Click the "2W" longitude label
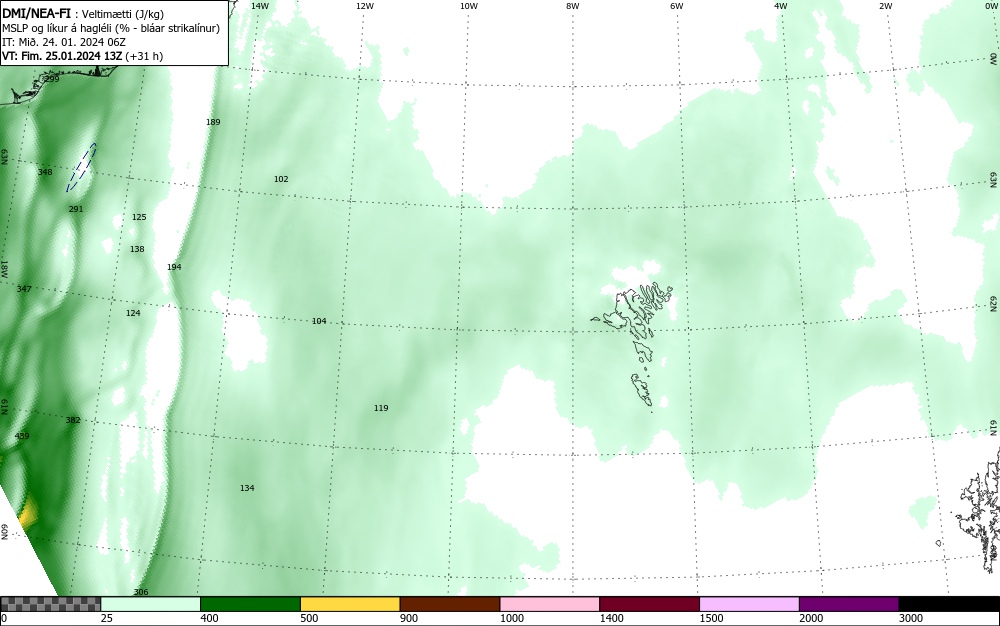Image resolution: width=1000 pixels, height=626 pixels. (x=886, y=6)
